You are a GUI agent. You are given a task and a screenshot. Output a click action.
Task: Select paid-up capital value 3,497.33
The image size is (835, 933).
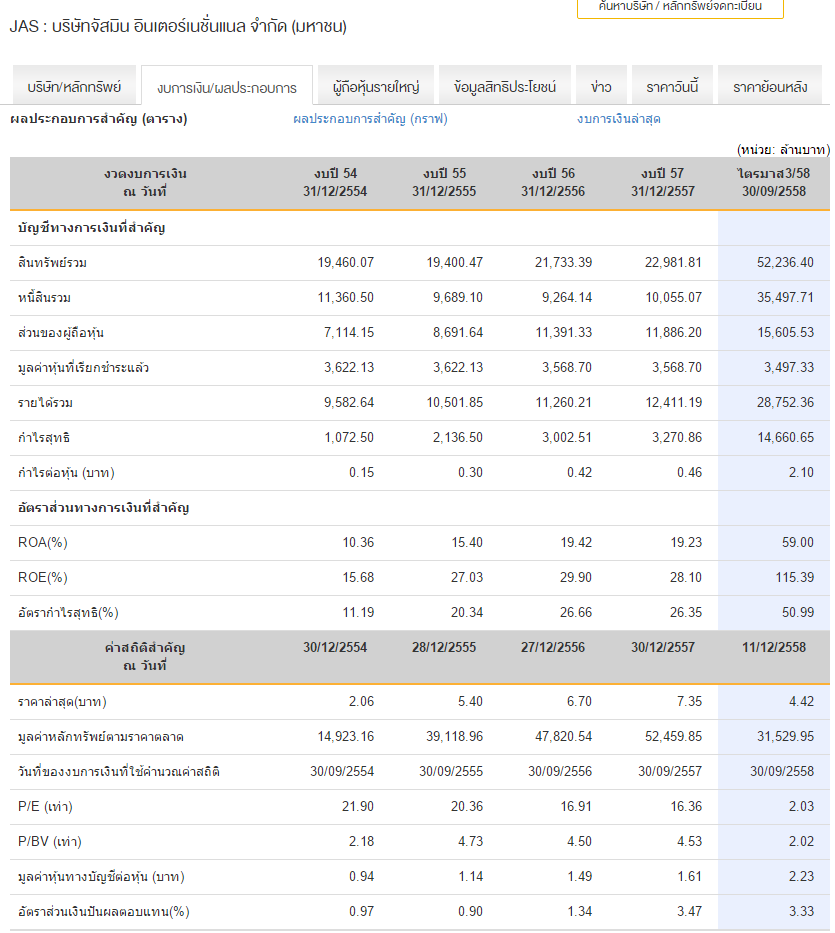pos(789,368)
